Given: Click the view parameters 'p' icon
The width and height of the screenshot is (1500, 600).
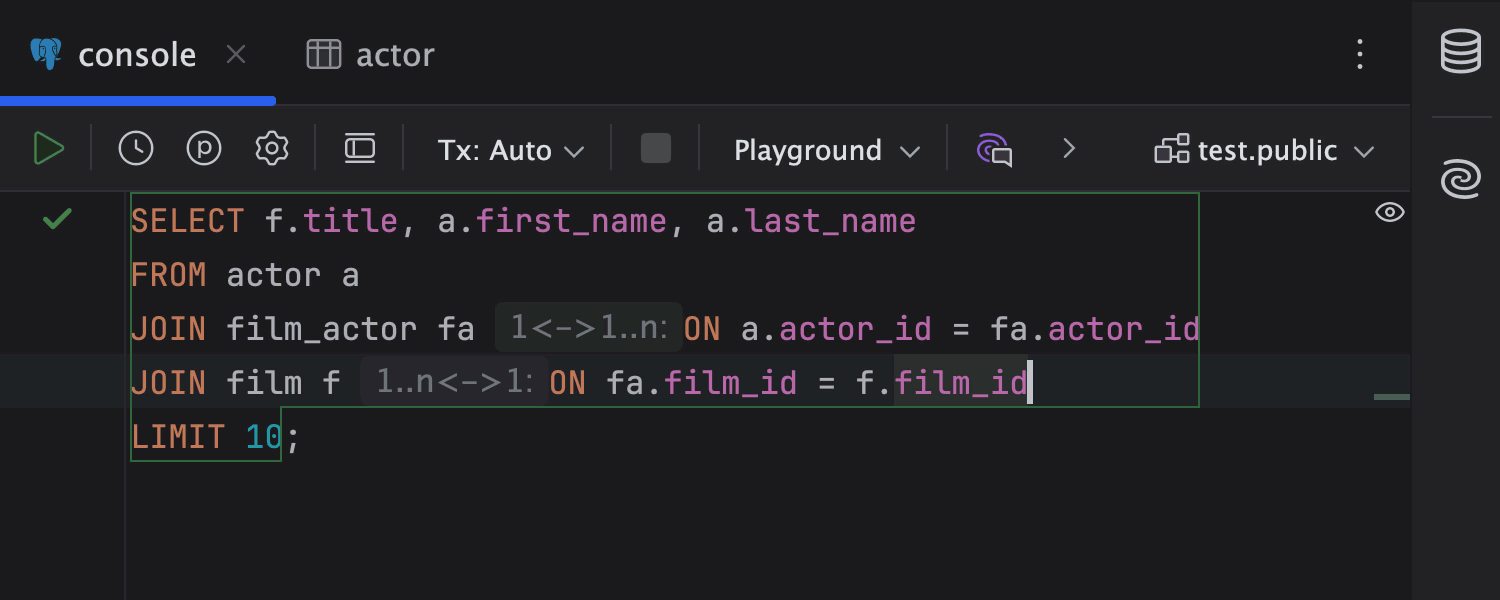Looking at the screenshot, I should [x=204, y=150].
